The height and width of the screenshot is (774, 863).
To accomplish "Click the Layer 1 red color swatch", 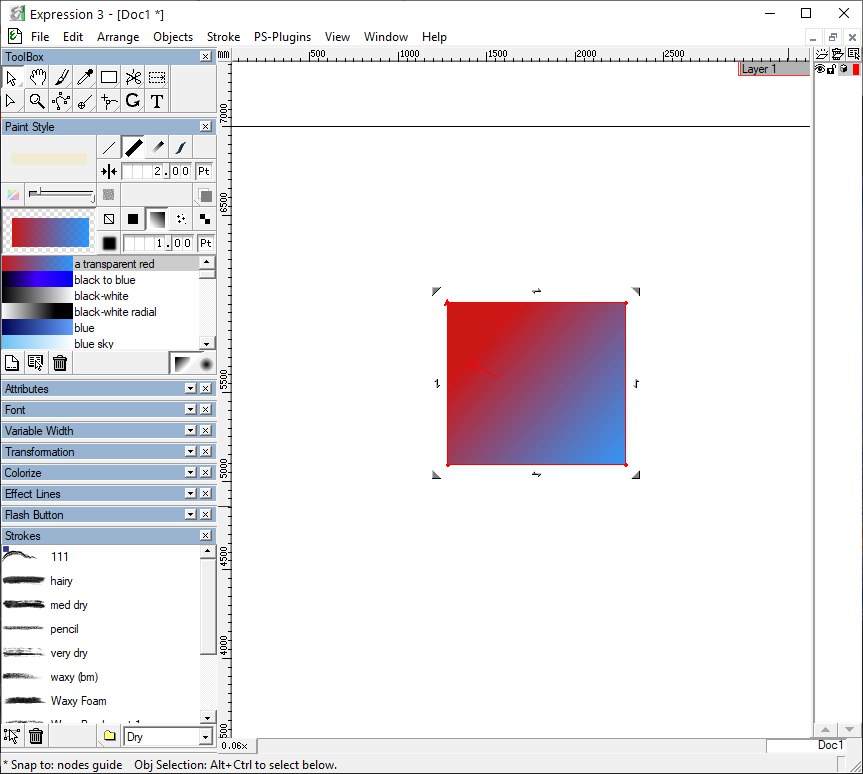I will click(x=856, y=69).
